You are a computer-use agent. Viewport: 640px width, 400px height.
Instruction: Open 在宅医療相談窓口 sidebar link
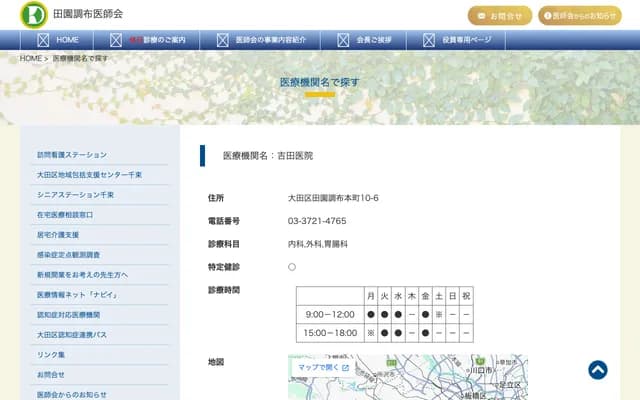tap(65, 215)
